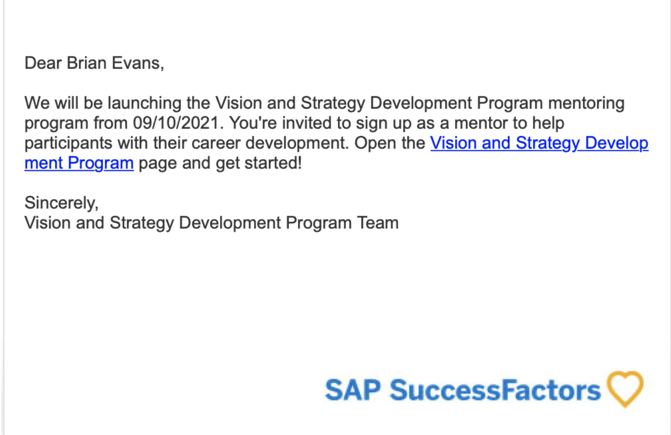This screenshot has height=435, width=671.
Task: Click the "SuccessFactors" logo text
Action: click(495, 388)
